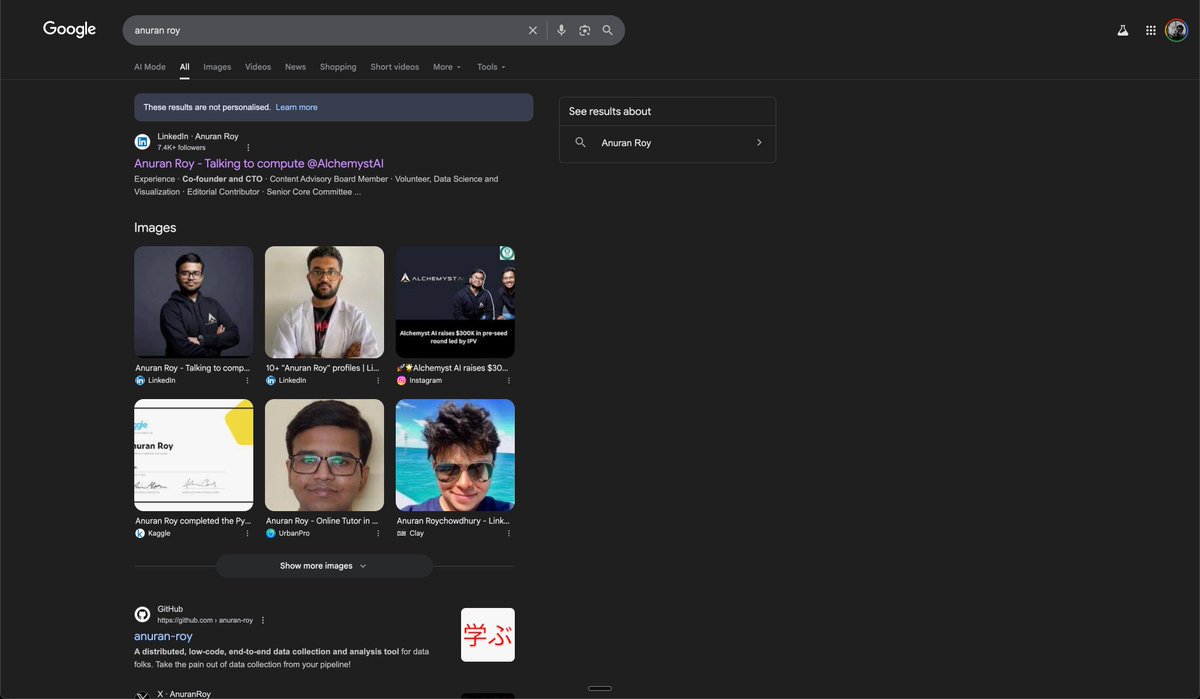
Task: Open the sunglasses selfie image from Clay
Action: pyautogui.click(x=455, y=455)
